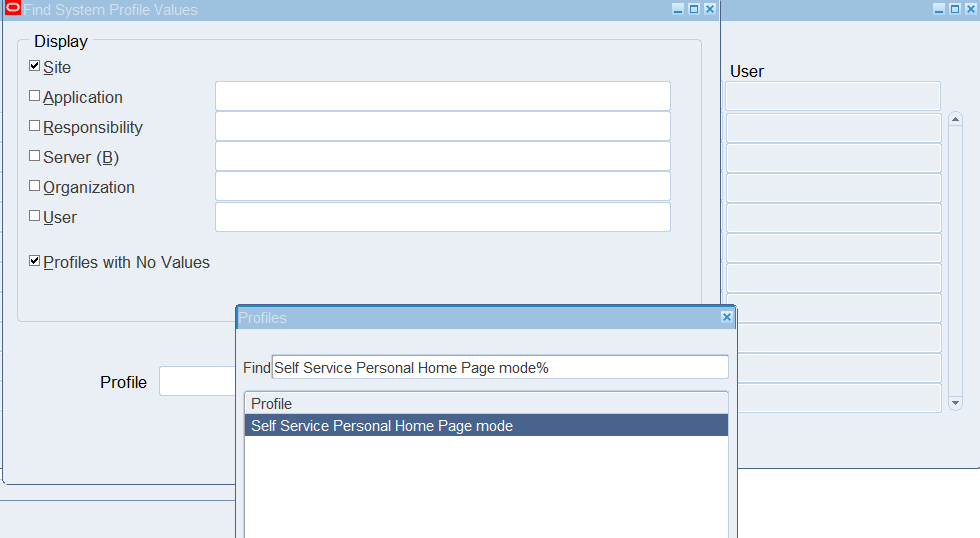This screenshot has width=980, height=538.
Task: Minimize the background User window
Action: pos(939,9)
